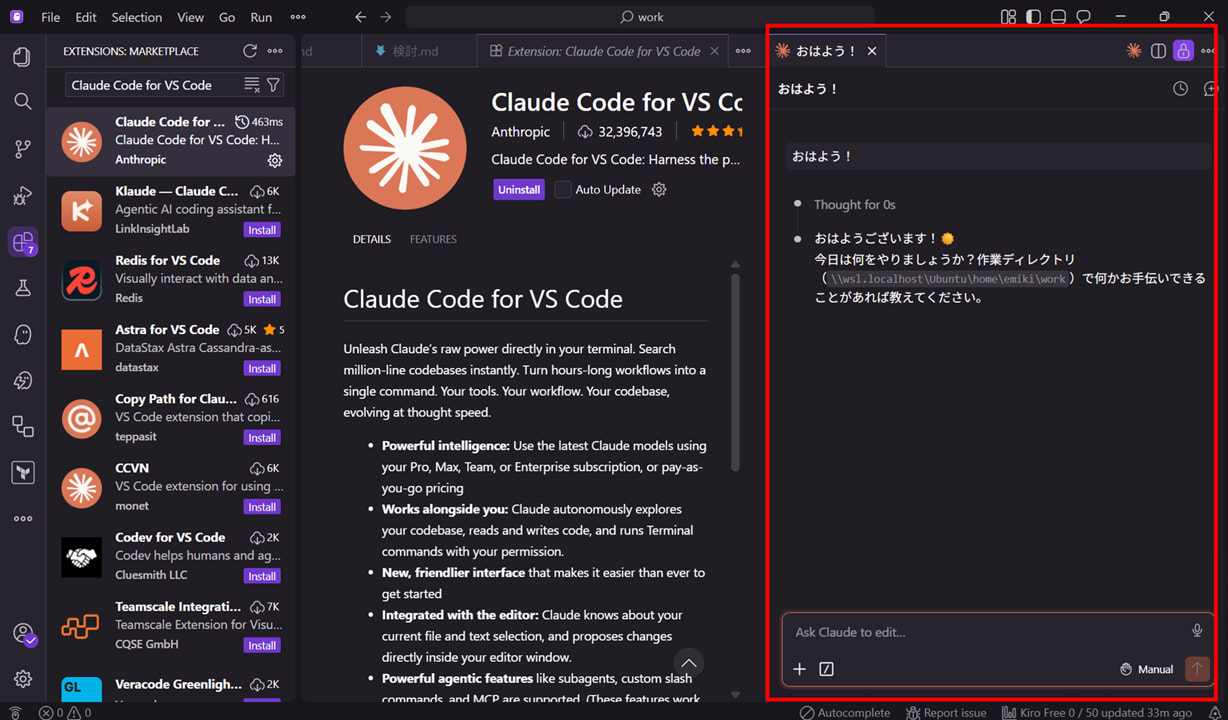1228x720 pixels.
Task: Click the split editor icon in Claude tab bar
Action: click(1158, 51)
